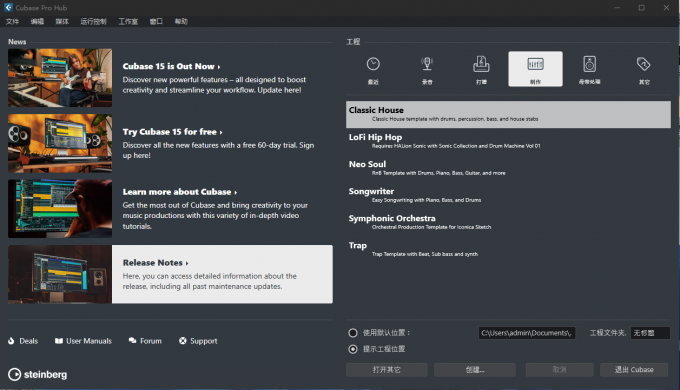Open Deals via the flame icon

pyautogui.click(x=11, y=341)
